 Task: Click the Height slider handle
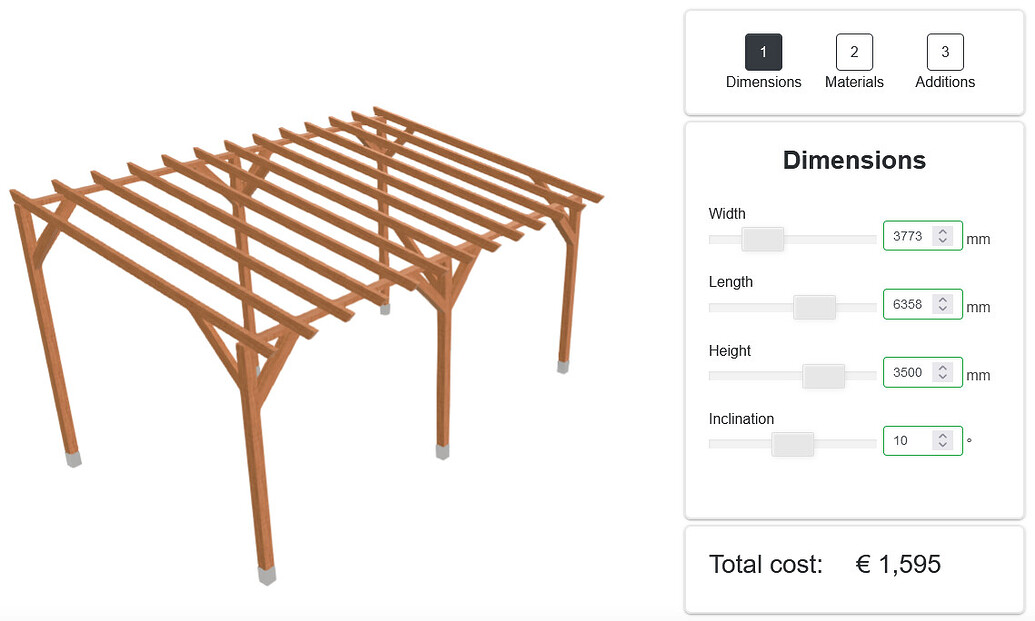point(823,376)
